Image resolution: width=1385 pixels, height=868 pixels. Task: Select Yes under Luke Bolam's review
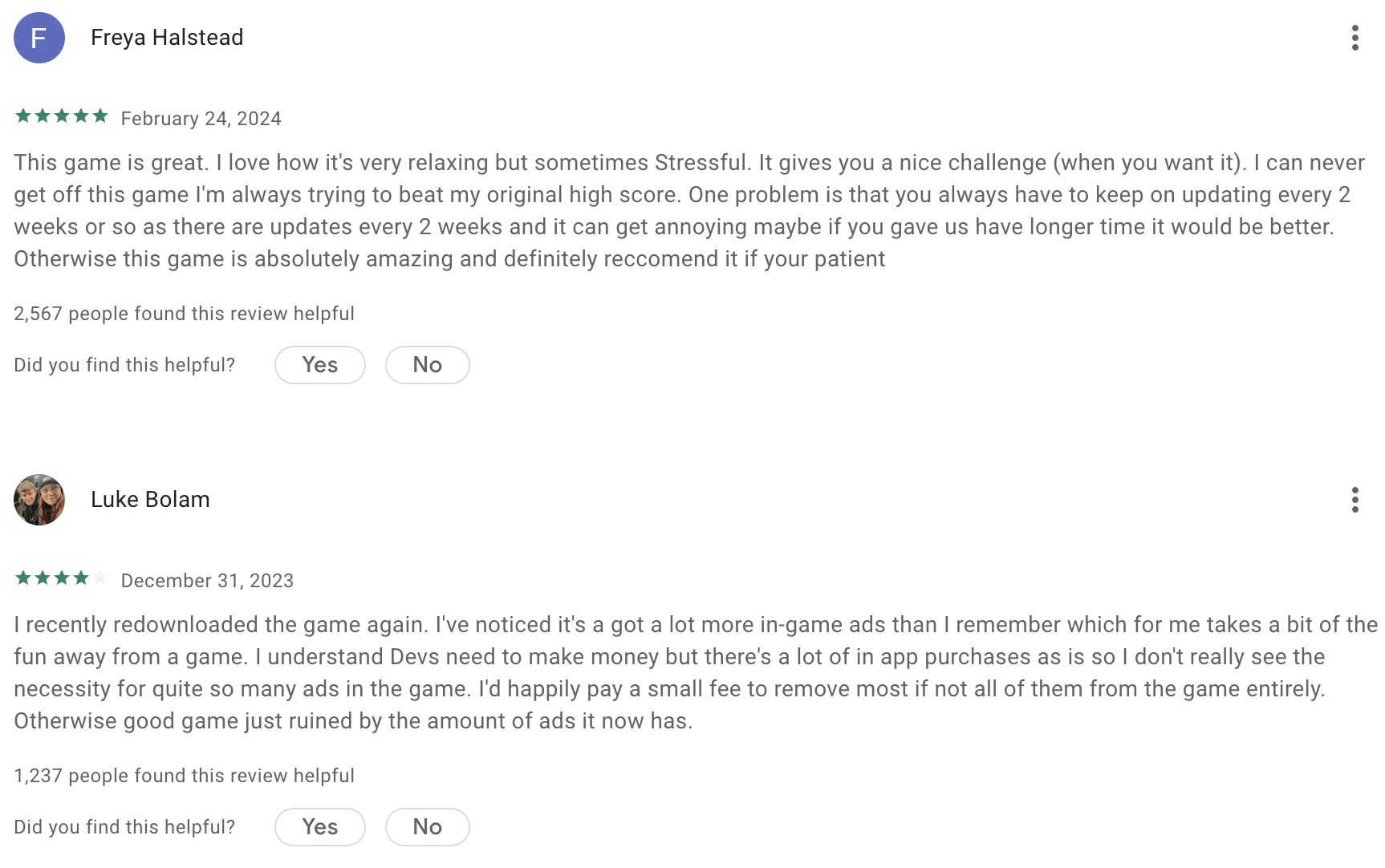pyautogui.click(x=320, y=827)
